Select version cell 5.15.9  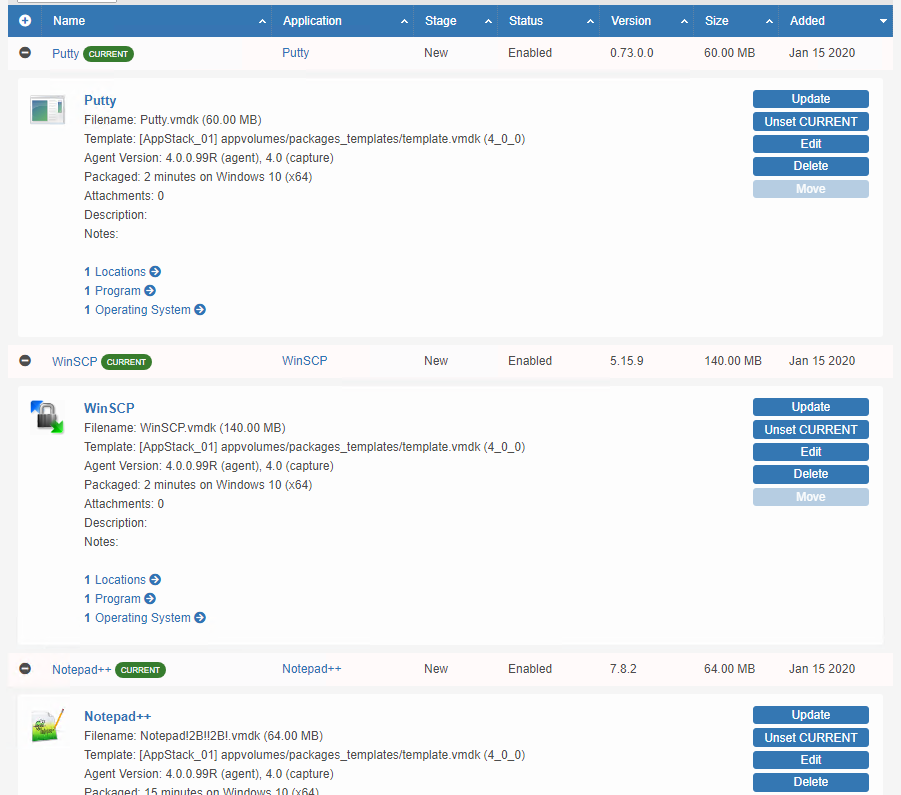[626, 361]
